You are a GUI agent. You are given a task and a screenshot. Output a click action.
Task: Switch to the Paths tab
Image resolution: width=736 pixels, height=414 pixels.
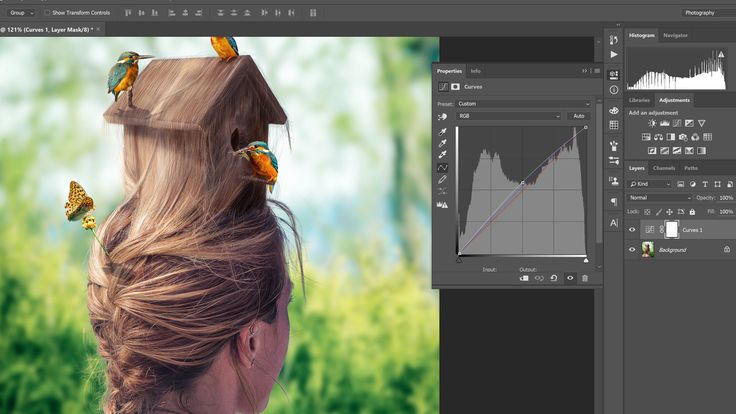coord(690,168)
